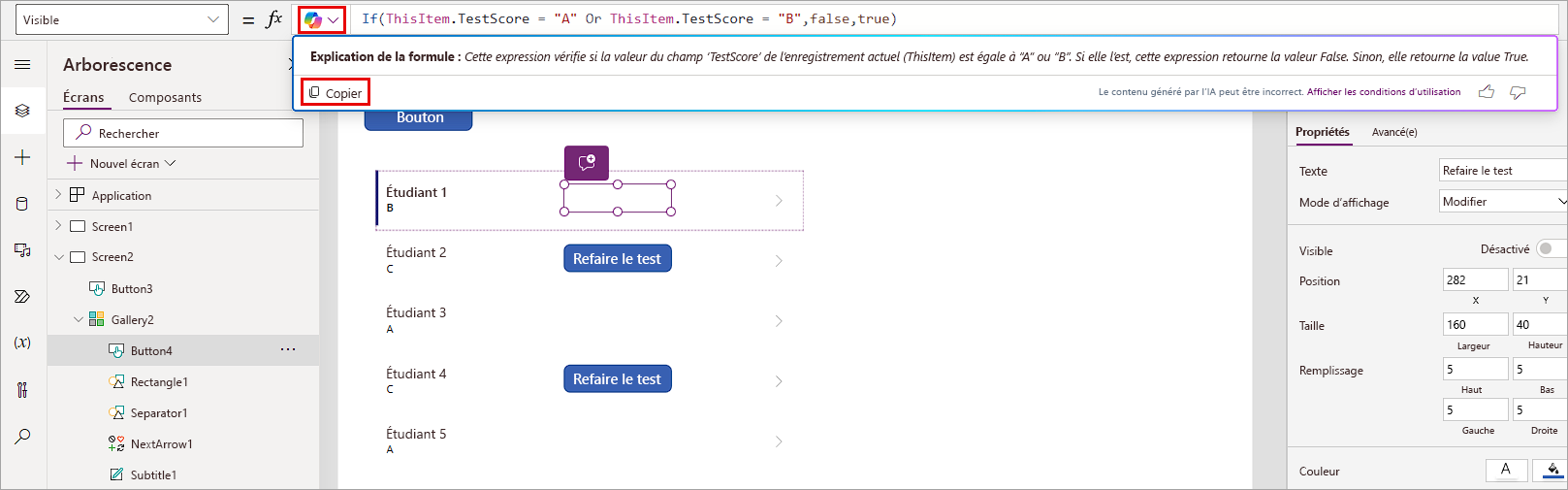Open the Search magnifier icon in left rail
The height and width of the screenshot is (490, 1568).
pos(22,437)
